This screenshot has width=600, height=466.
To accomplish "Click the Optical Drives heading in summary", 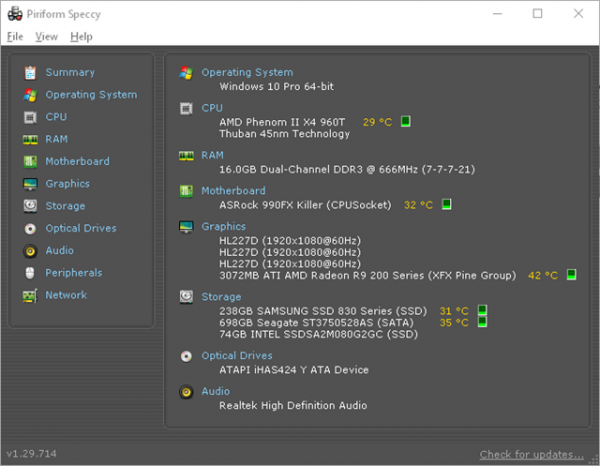I will point(237,356).
